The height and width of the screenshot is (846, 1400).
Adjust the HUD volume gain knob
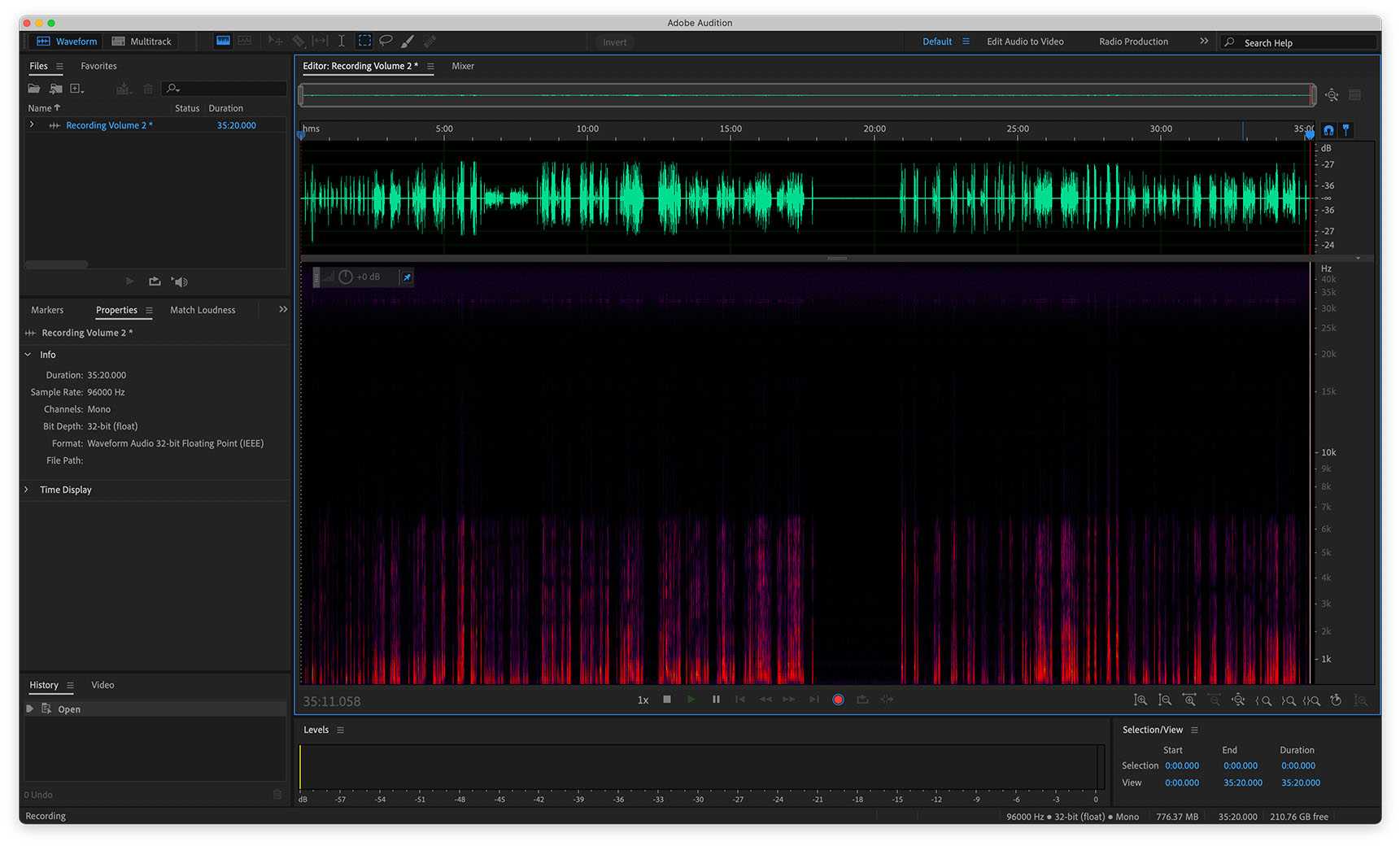[x=346, y=277]
